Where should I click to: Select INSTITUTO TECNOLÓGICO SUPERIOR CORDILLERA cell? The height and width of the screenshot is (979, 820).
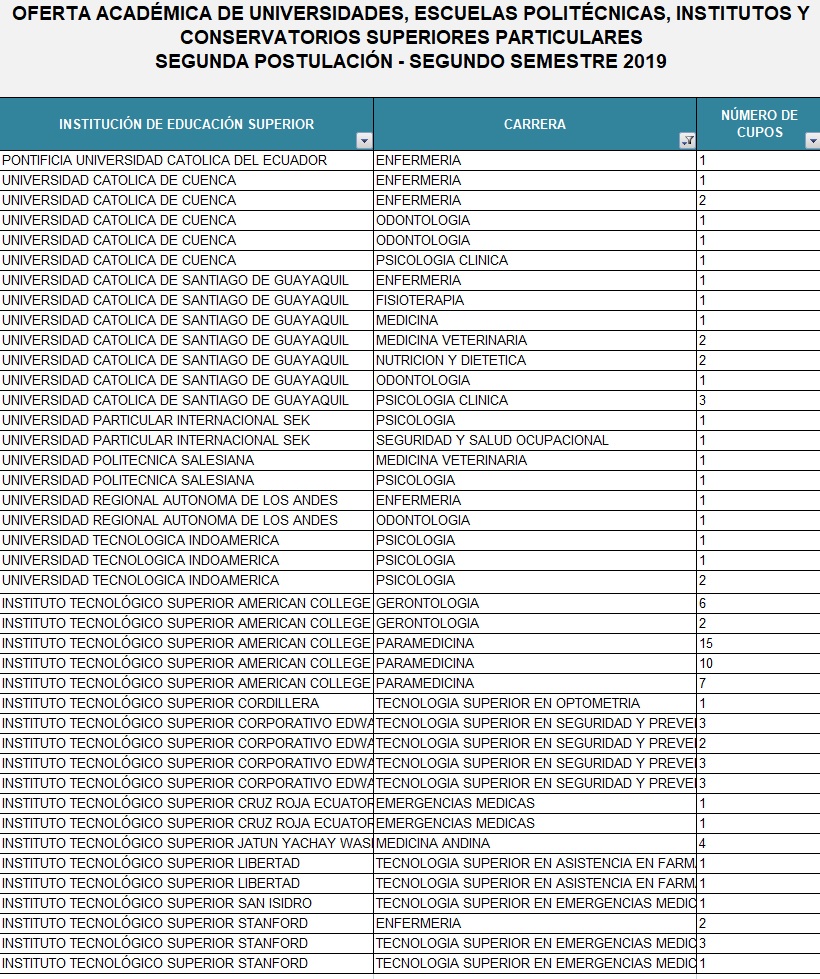(x=187, y=703)
